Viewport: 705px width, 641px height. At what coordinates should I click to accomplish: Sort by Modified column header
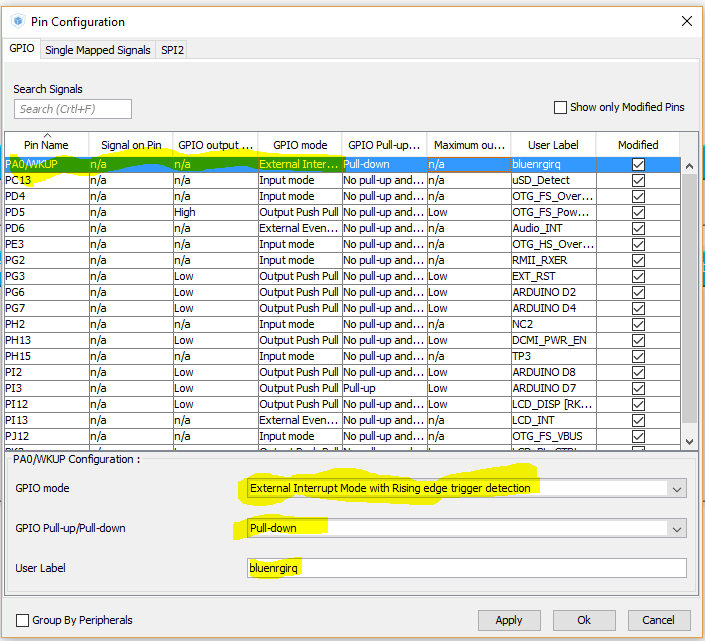(x=638, y=145)
